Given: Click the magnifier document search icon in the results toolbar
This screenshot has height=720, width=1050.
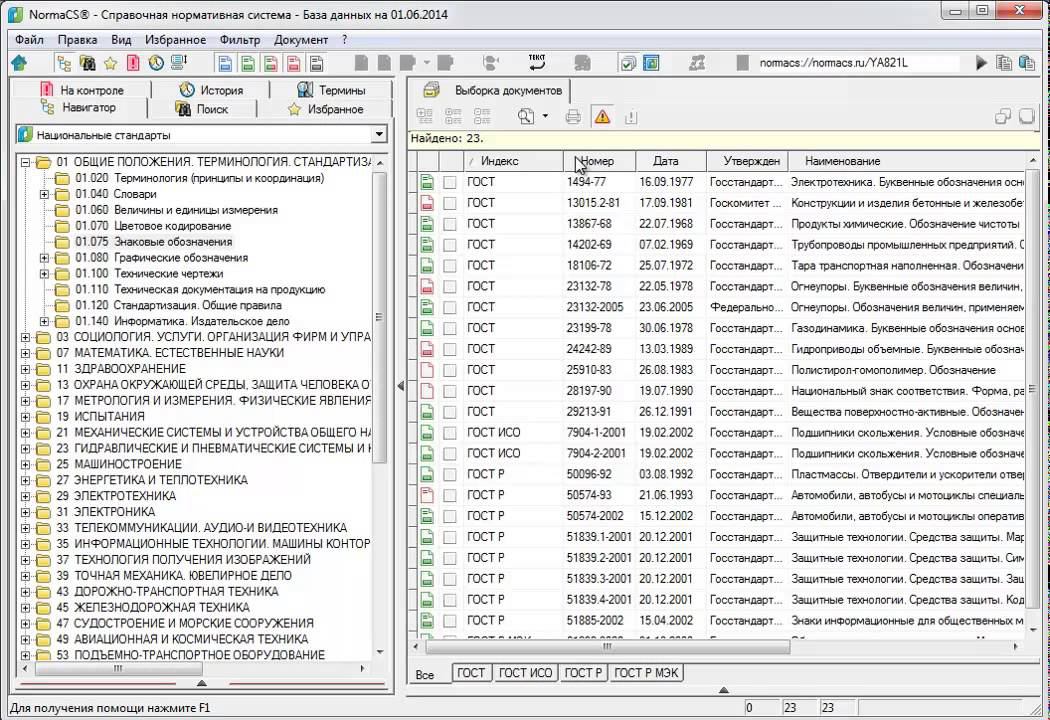Looking at the screenshot, I should [x=526, y=117].
